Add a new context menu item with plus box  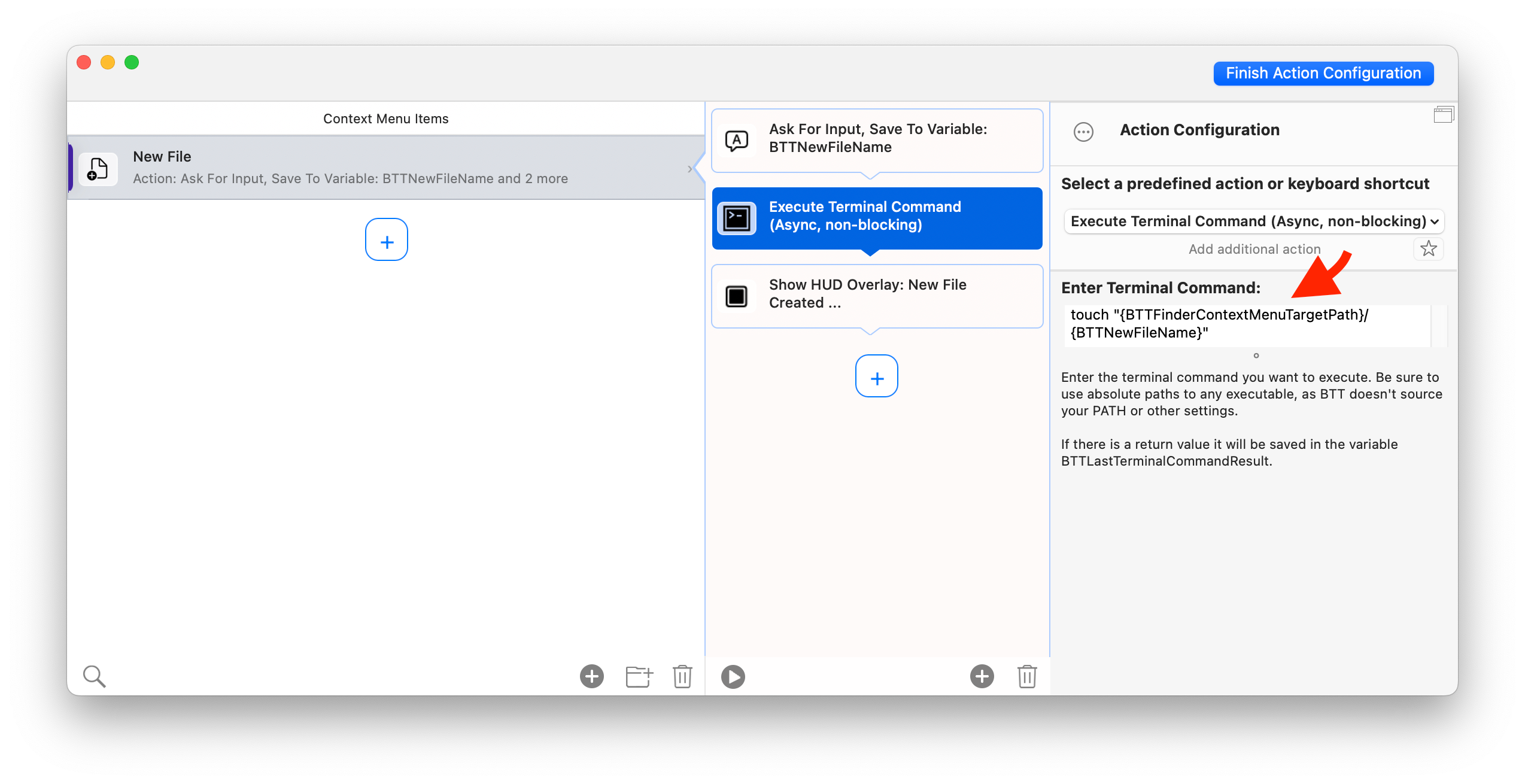(x=387, y=239)
